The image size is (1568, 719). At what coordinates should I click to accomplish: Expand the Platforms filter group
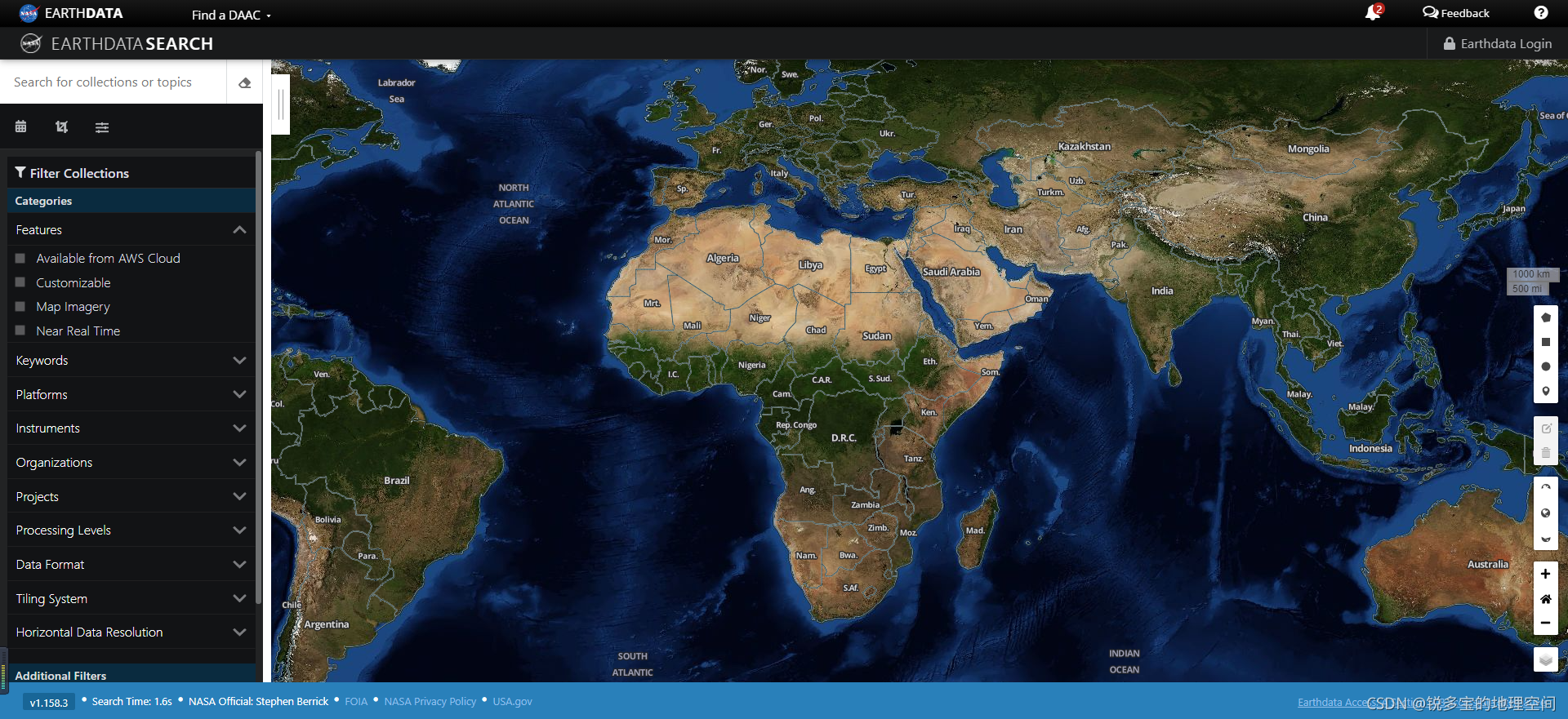pyautogui.click(x=131, y=394)
